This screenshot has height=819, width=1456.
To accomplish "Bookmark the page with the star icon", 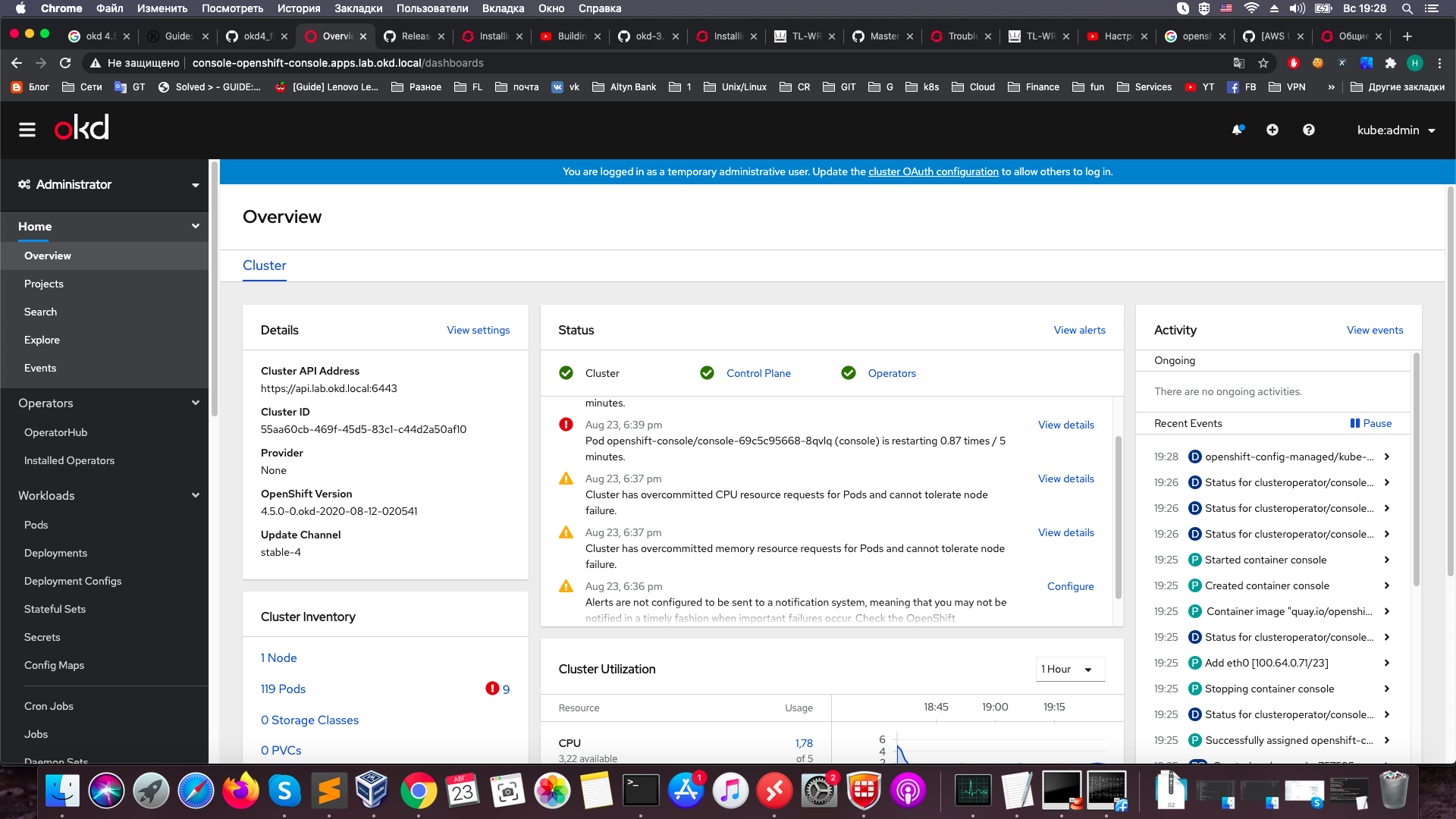I will click(x=1263, y=63).
